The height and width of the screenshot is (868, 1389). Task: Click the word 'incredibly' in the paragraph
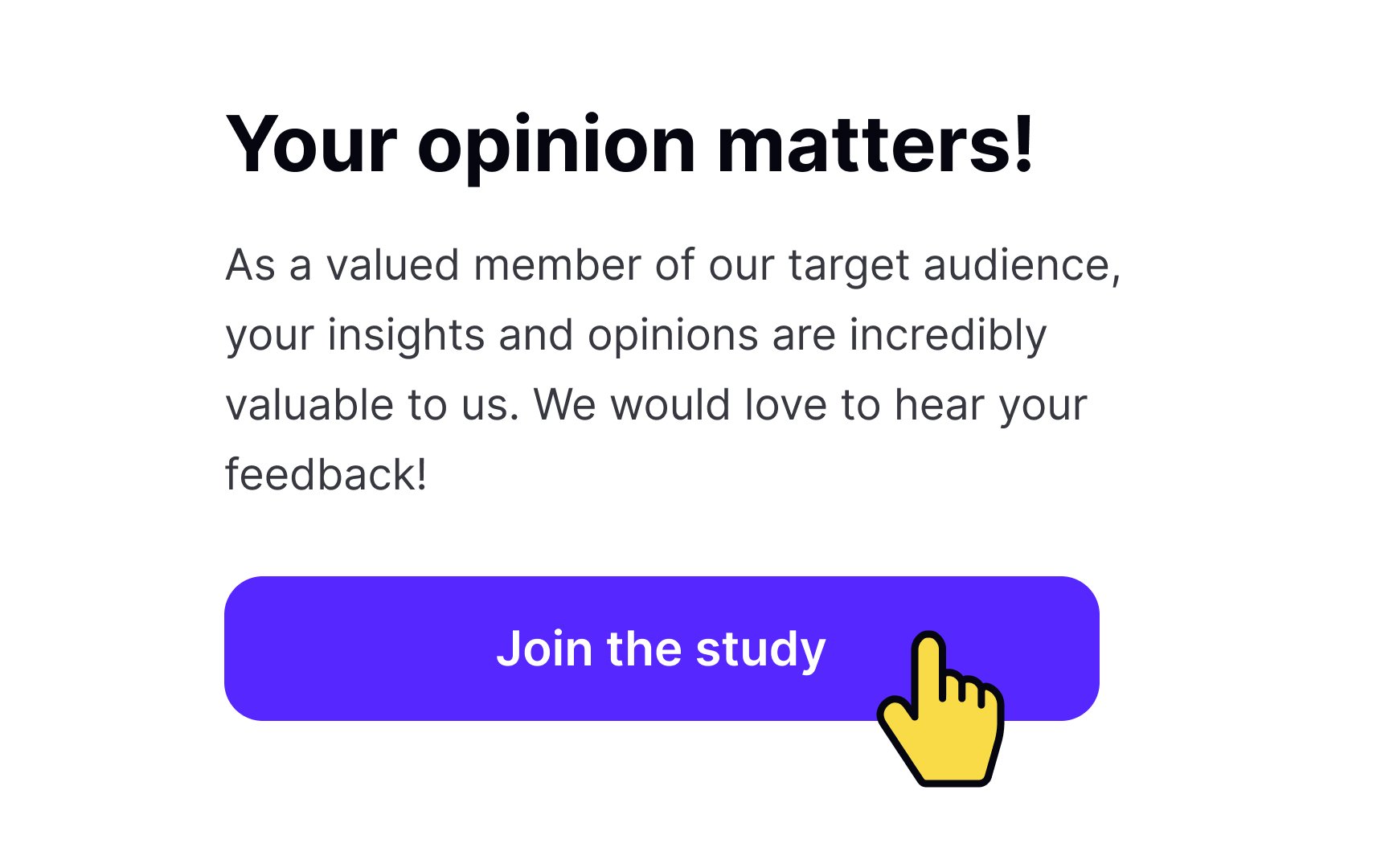pos(948,335)
